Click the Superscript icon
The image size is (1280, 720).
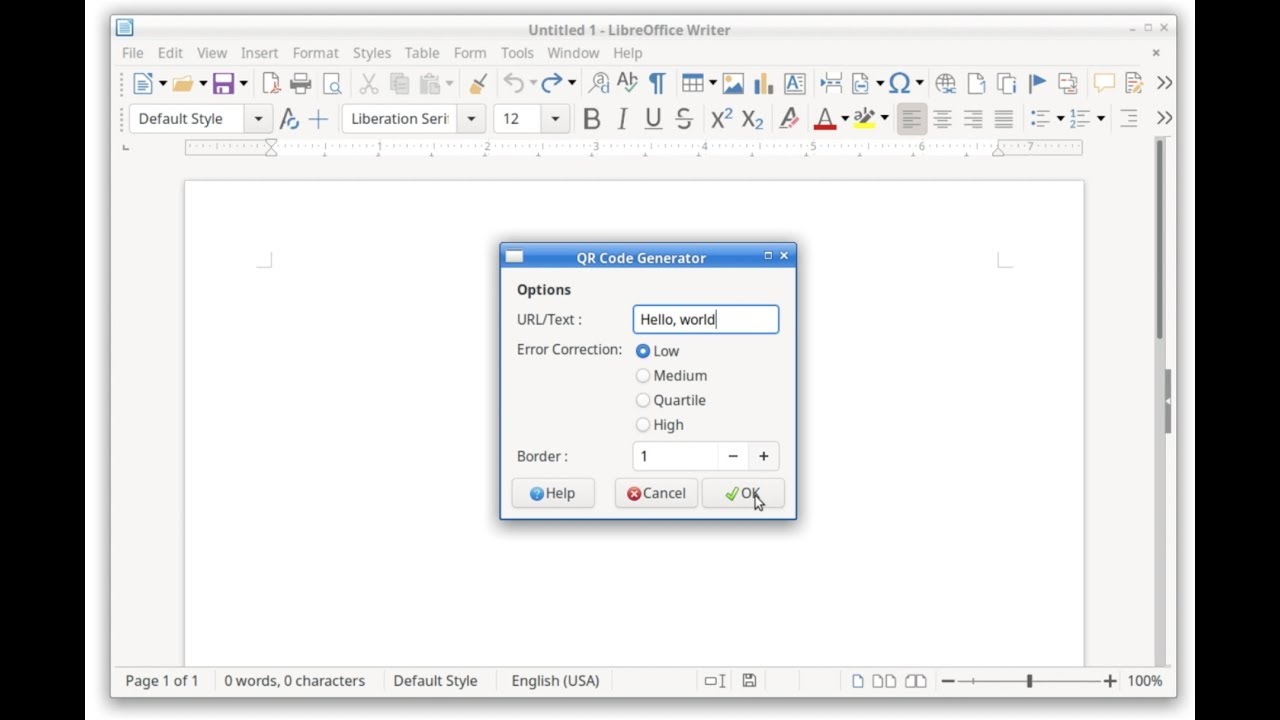(x=722, y=119)
